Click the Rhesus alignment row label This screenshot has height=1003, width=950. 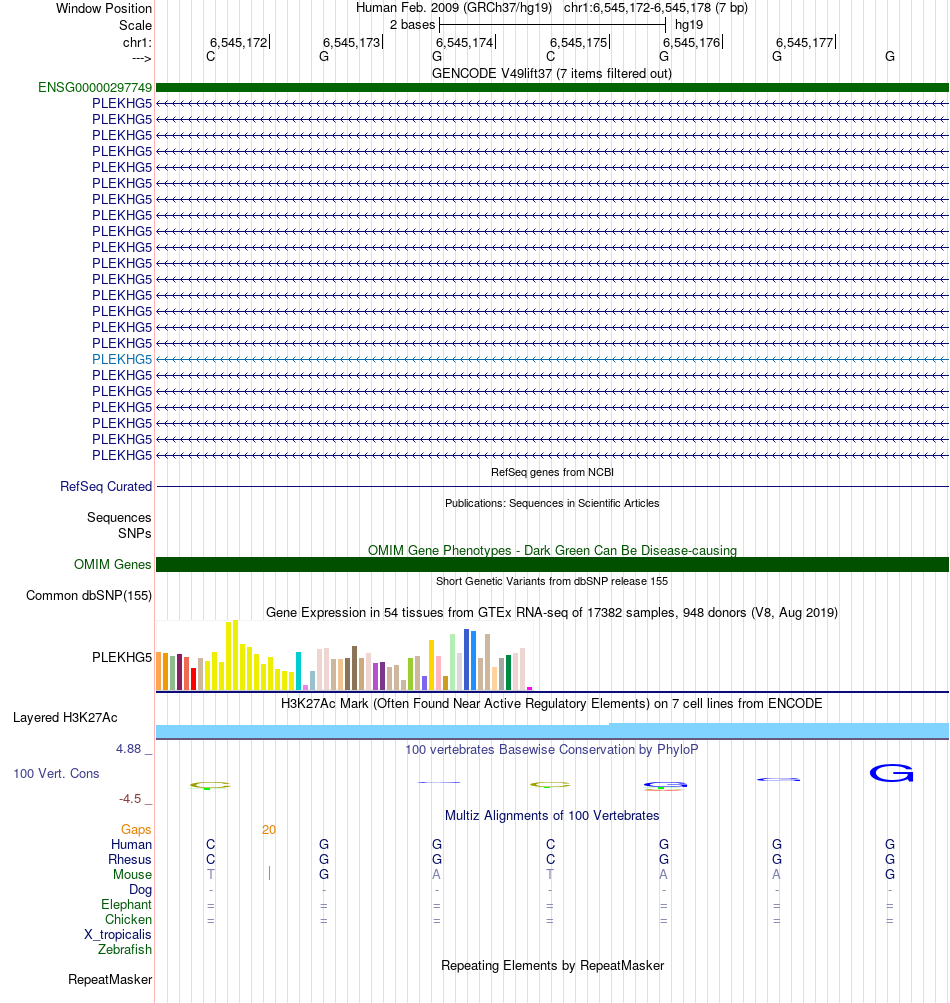click(129, 860)
